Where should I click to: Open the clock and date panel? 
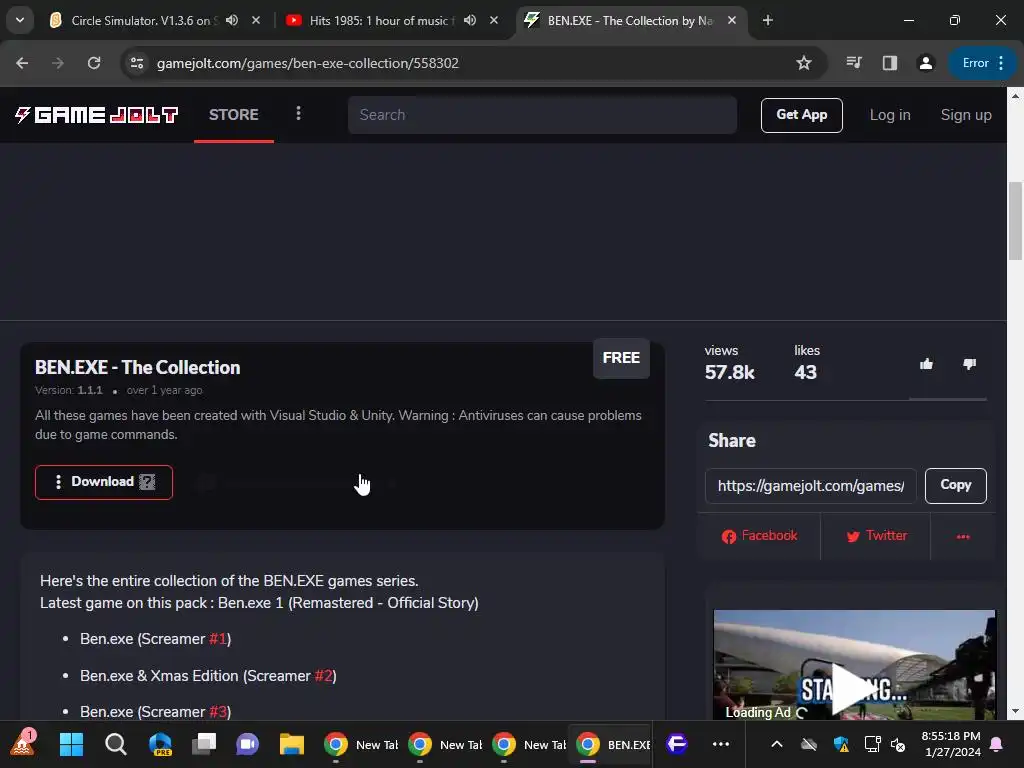click(951, 744)
